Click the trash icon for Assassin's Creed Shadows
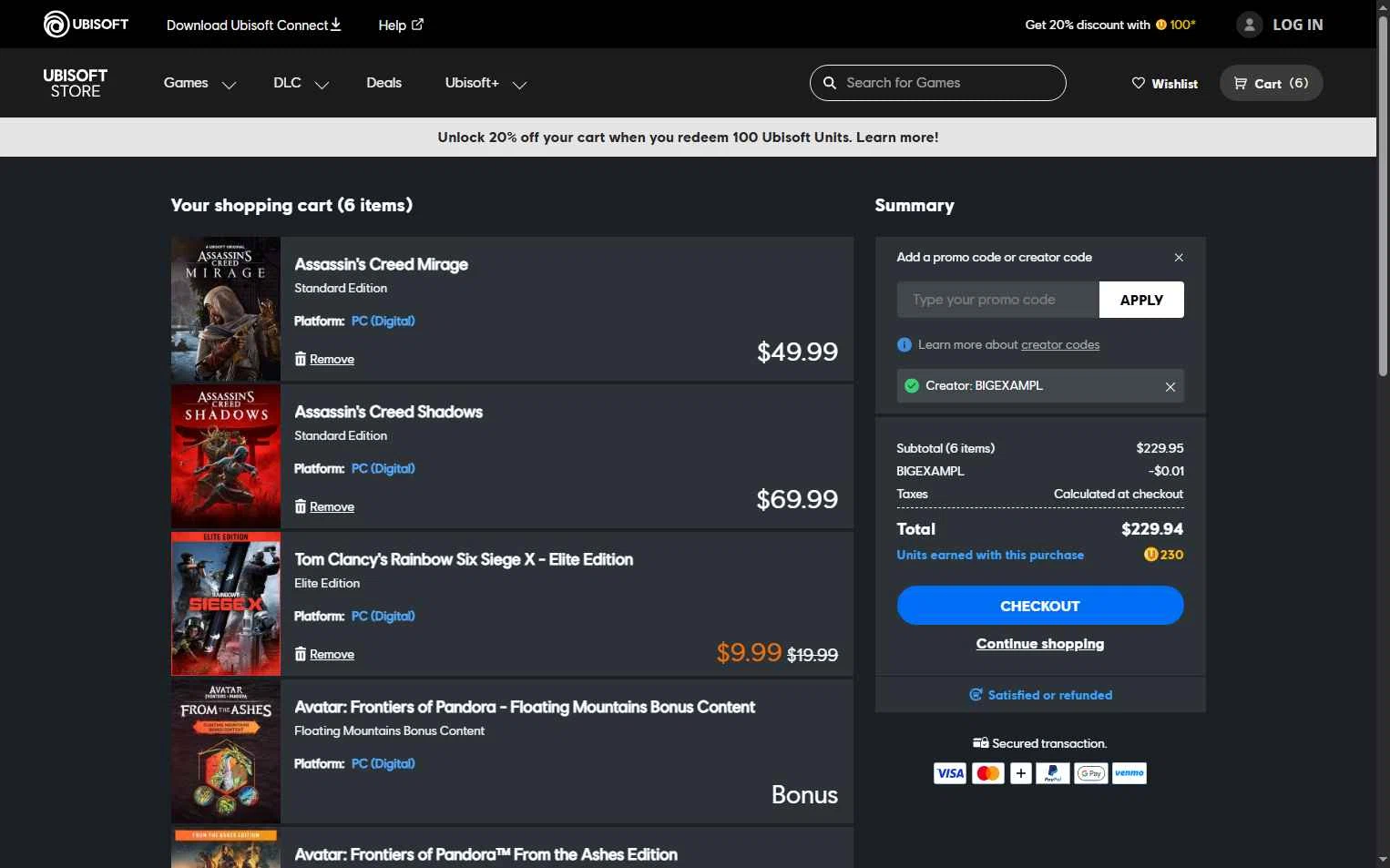 [x=300, y=506]
